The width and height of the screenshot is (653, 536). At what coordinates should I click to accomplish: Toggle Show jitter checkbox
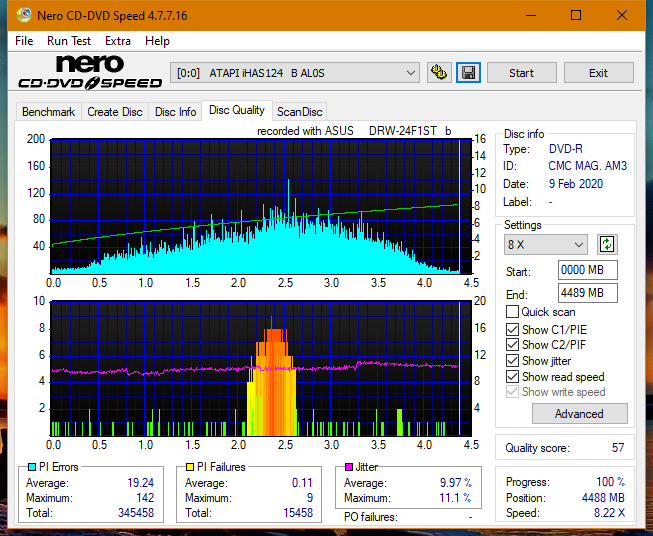pyautogui.click(x=512, y=361)
